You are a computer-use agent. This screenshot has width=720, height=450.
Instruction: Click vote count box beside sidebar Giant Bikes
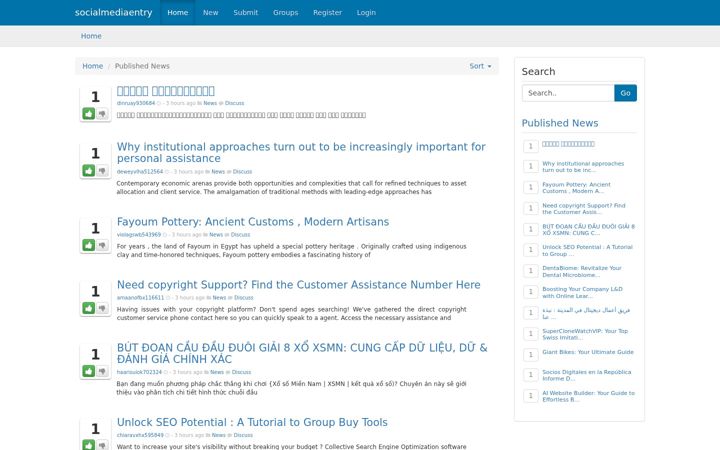pyautogui.click(x=530, y=354)
